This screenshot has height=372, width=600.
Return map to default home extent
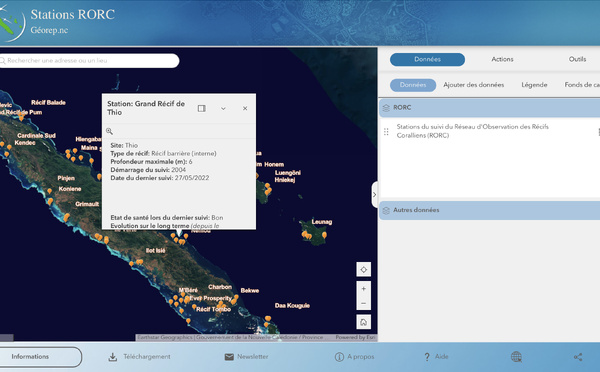click(x=364, y=322)
